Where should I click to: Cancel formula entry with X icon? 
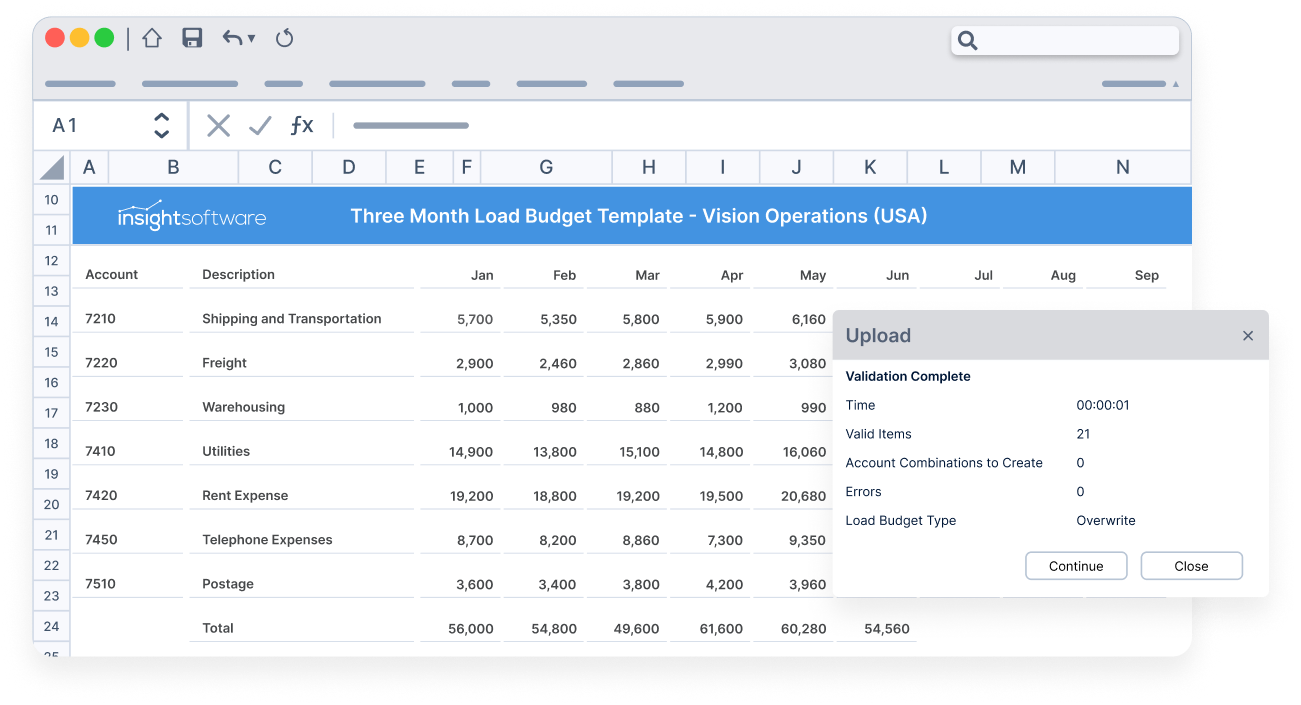(218, 125)
